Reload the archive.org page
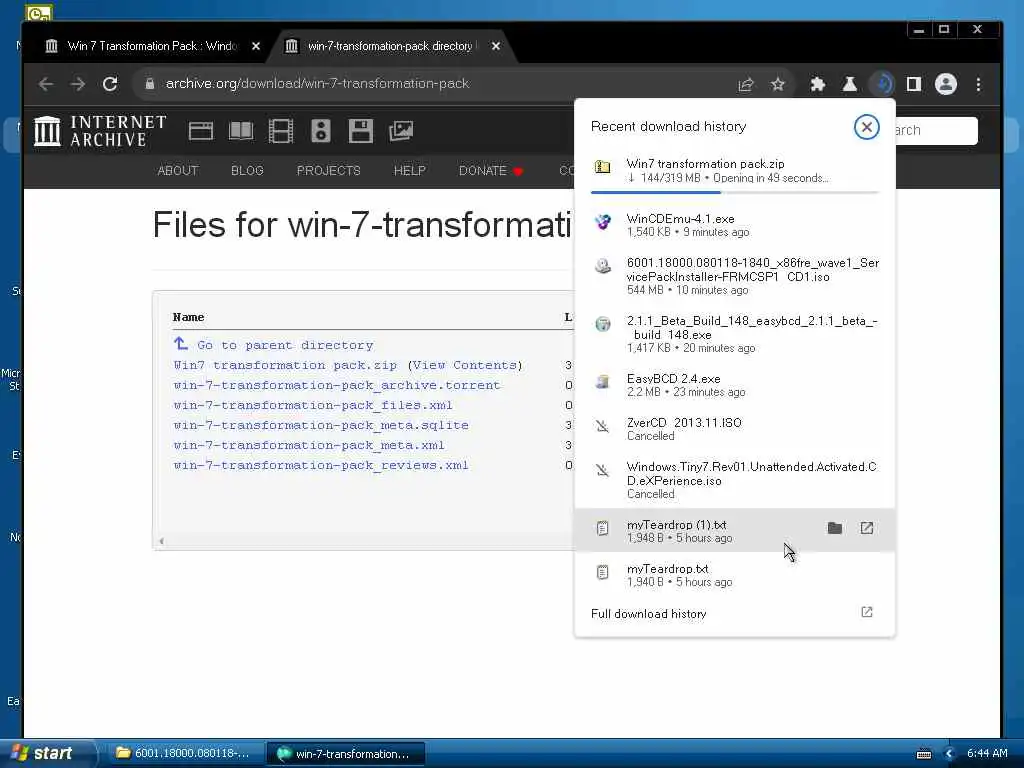This screenshot has width=1024, height=768. [110, 84]
